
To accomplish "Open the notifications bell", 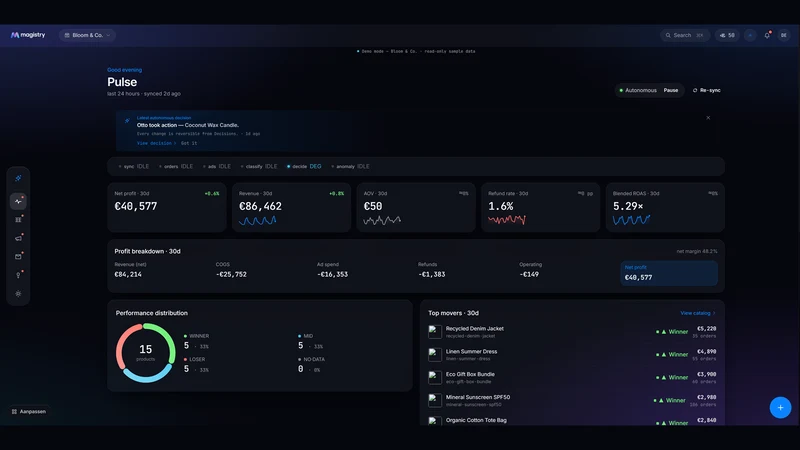I will click(x=767, y=35).
